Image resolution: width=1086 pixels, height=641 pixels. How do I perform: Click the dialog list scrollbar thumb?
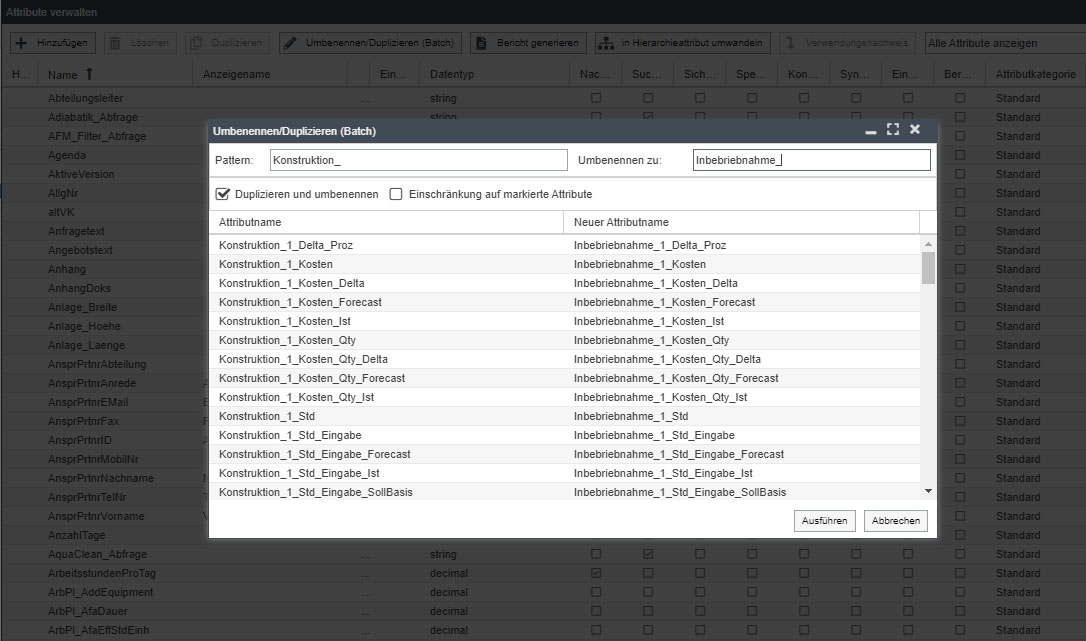928,268
